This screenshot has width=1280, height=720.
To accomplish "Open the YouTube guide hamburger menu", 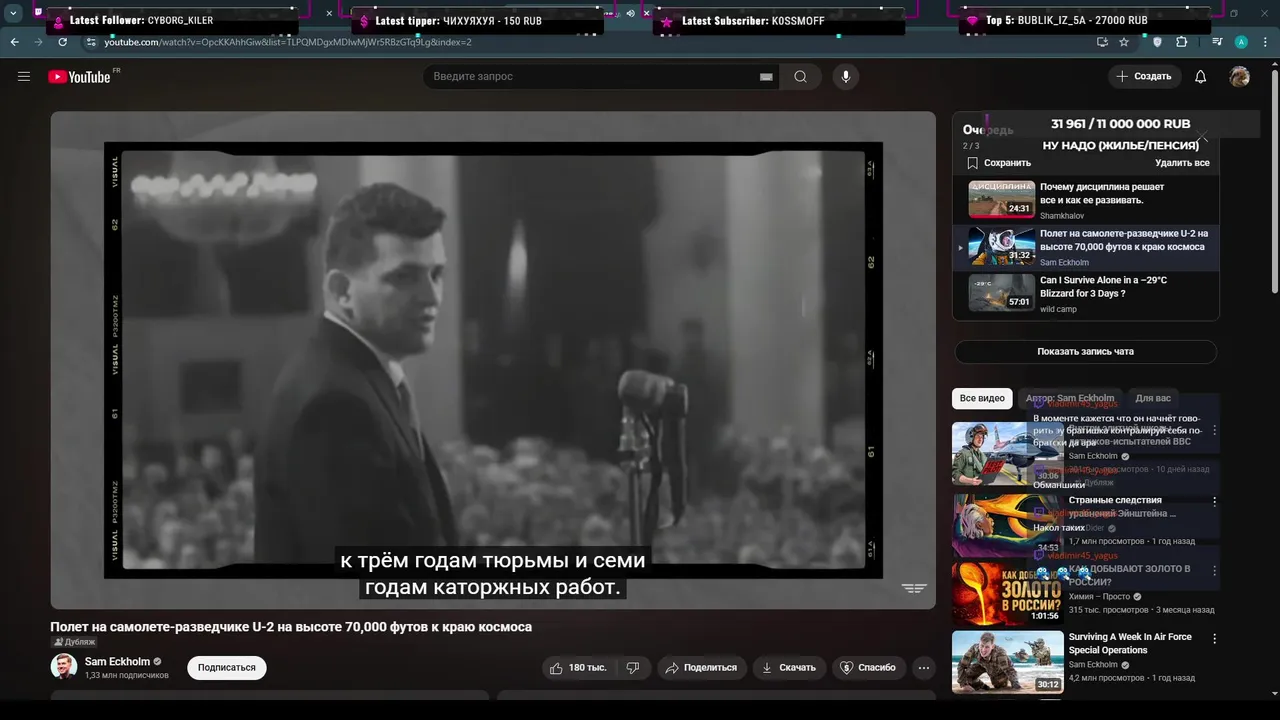I will (x=24, y=76).
